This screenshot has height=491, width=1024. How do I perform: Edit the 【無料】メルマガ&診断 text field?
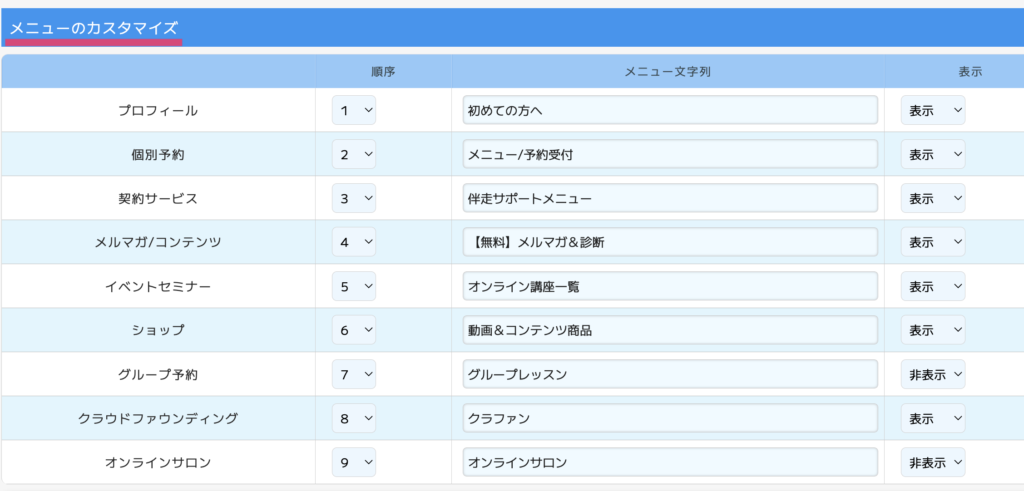coord(670,242)
